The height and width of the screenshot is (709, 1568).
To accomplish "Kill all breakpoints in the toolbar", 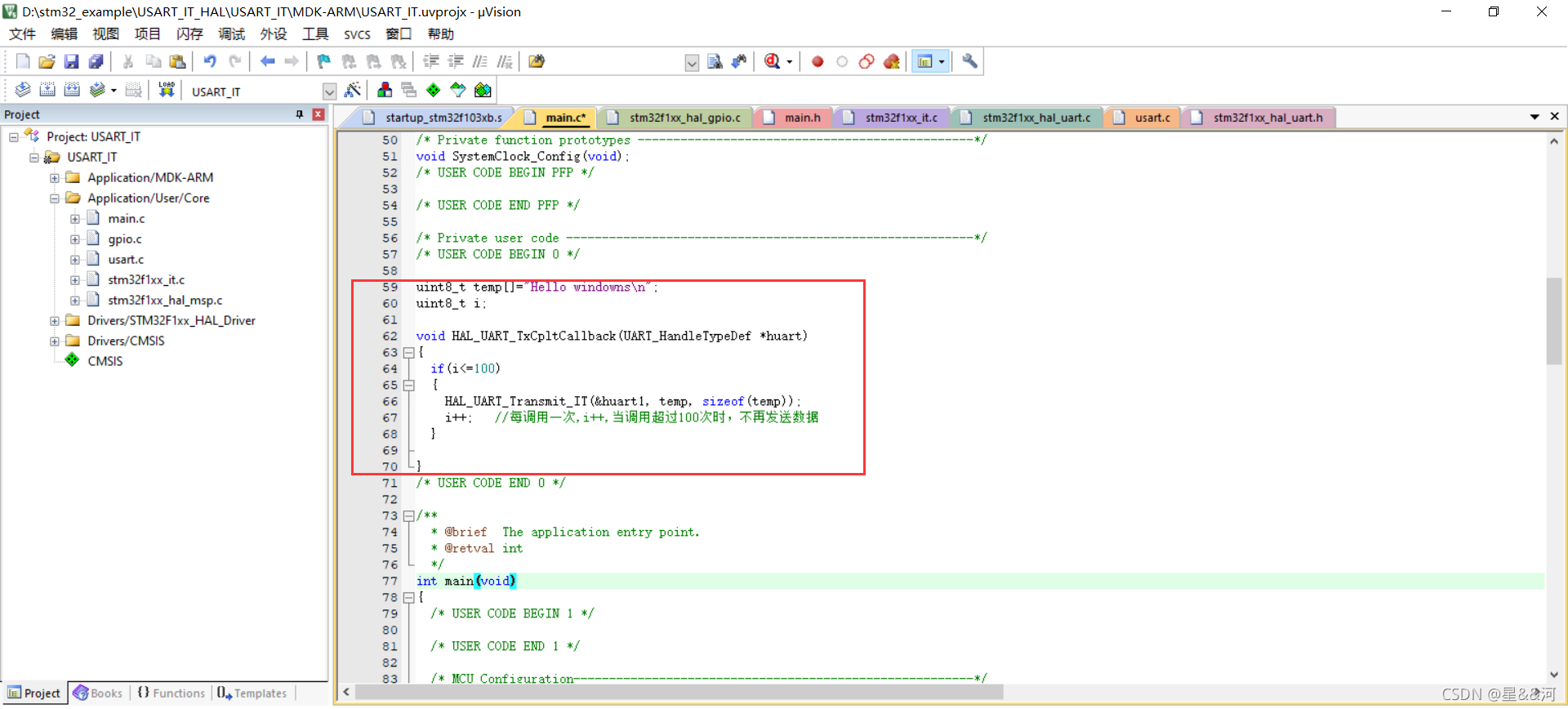I will point(892,61).
